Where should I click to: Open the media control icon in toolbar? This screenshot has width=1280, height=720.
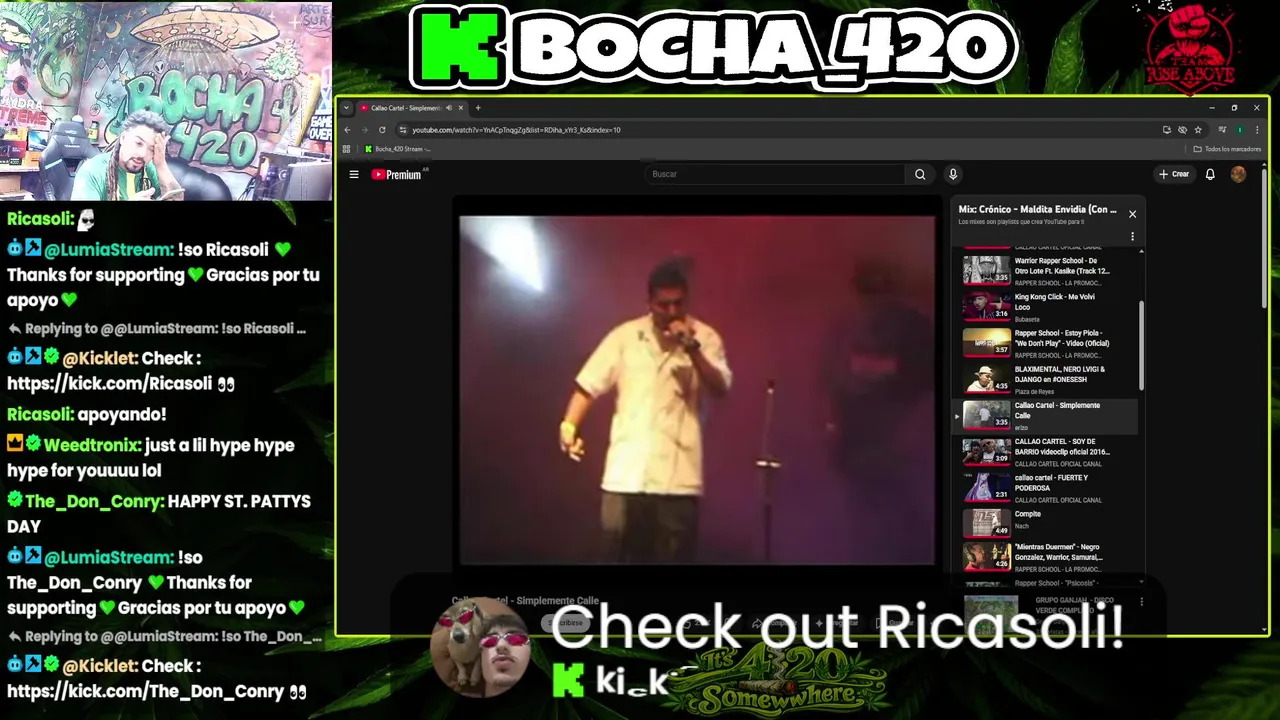click(x=1222, y=130)
